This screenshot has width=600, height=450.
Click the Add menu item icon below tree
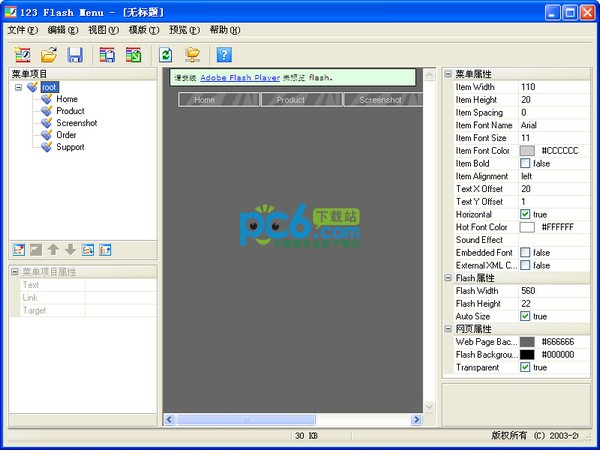point(19,249)
